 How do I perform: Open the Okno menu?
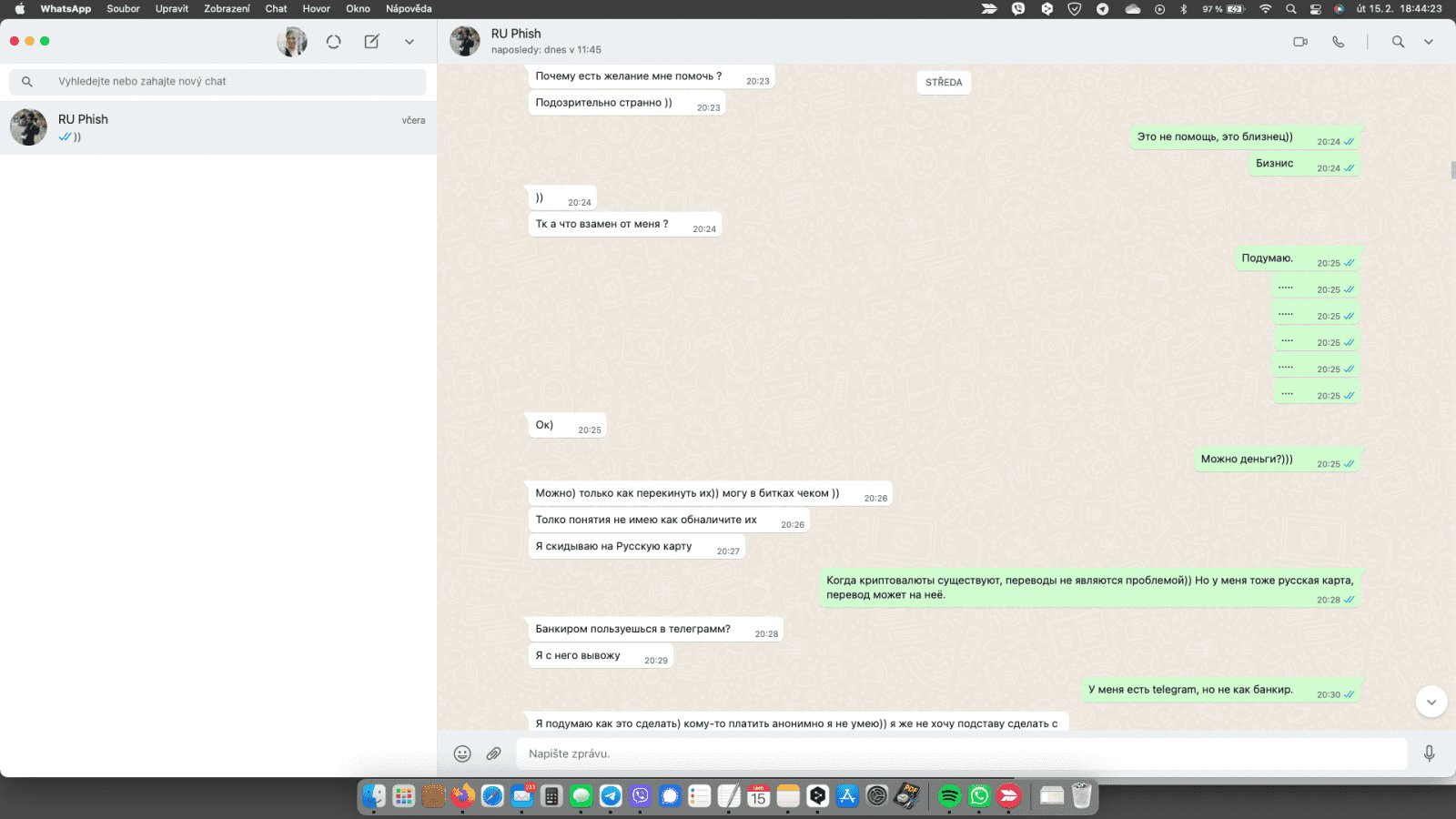tap(358, 9)
